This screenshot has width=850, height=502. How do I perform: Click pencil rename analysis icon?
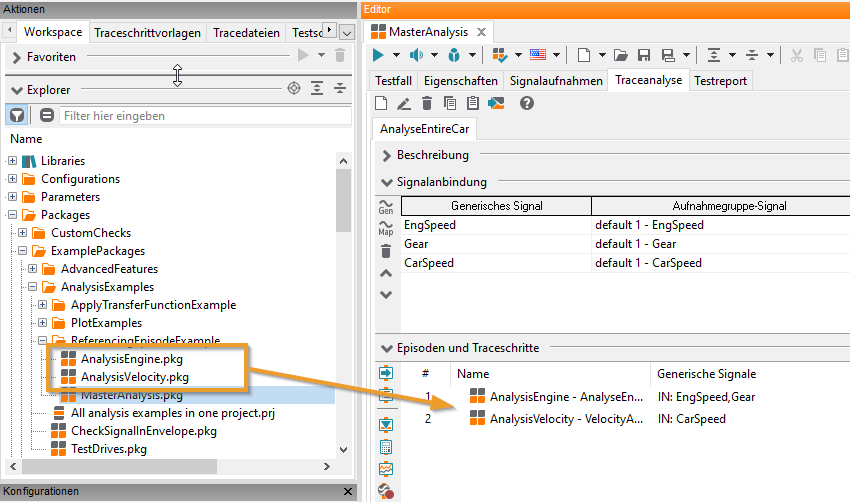[403, 103]
